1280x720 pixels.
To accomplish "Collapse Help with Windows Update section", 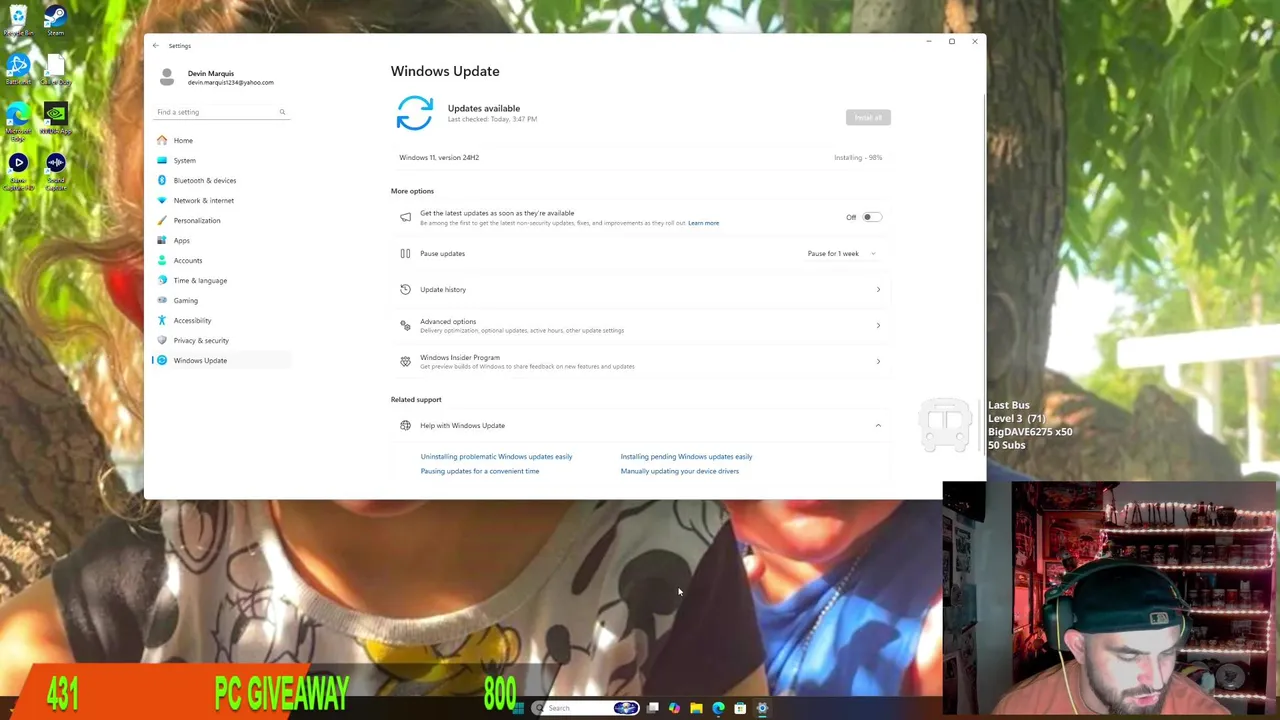I will click(x=878, y=426).
